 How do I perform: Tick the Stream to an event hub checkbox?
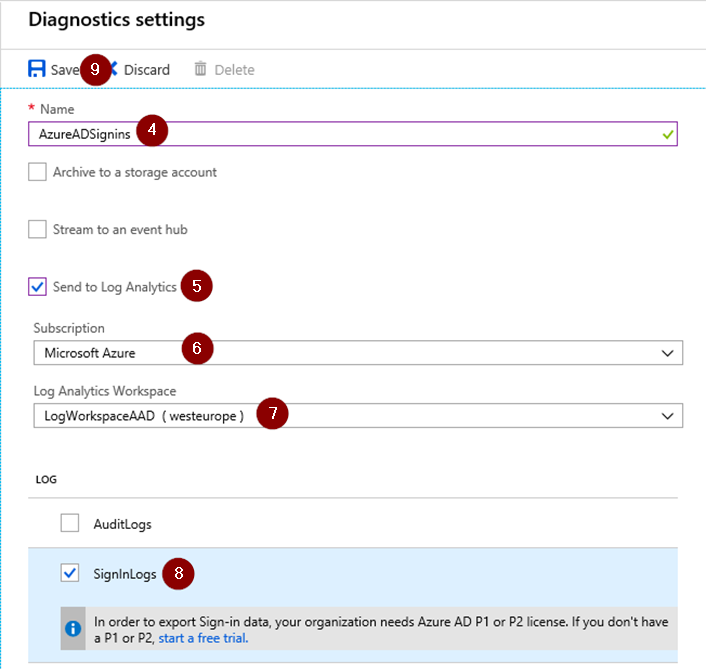tap(37, 229)
